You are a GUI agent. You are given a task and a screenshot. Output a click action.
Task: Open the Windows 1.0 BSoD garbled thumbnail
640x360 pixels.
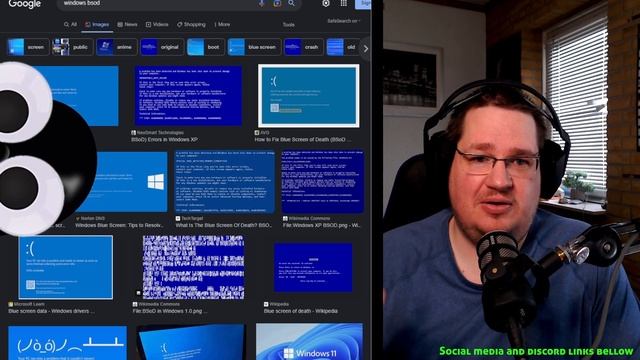193,267
